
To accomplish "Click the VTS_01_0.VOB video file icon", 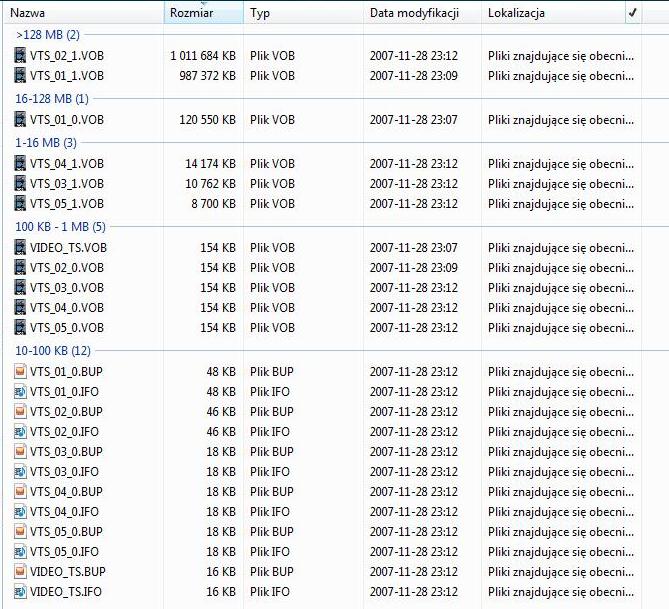I will (20, 119).
